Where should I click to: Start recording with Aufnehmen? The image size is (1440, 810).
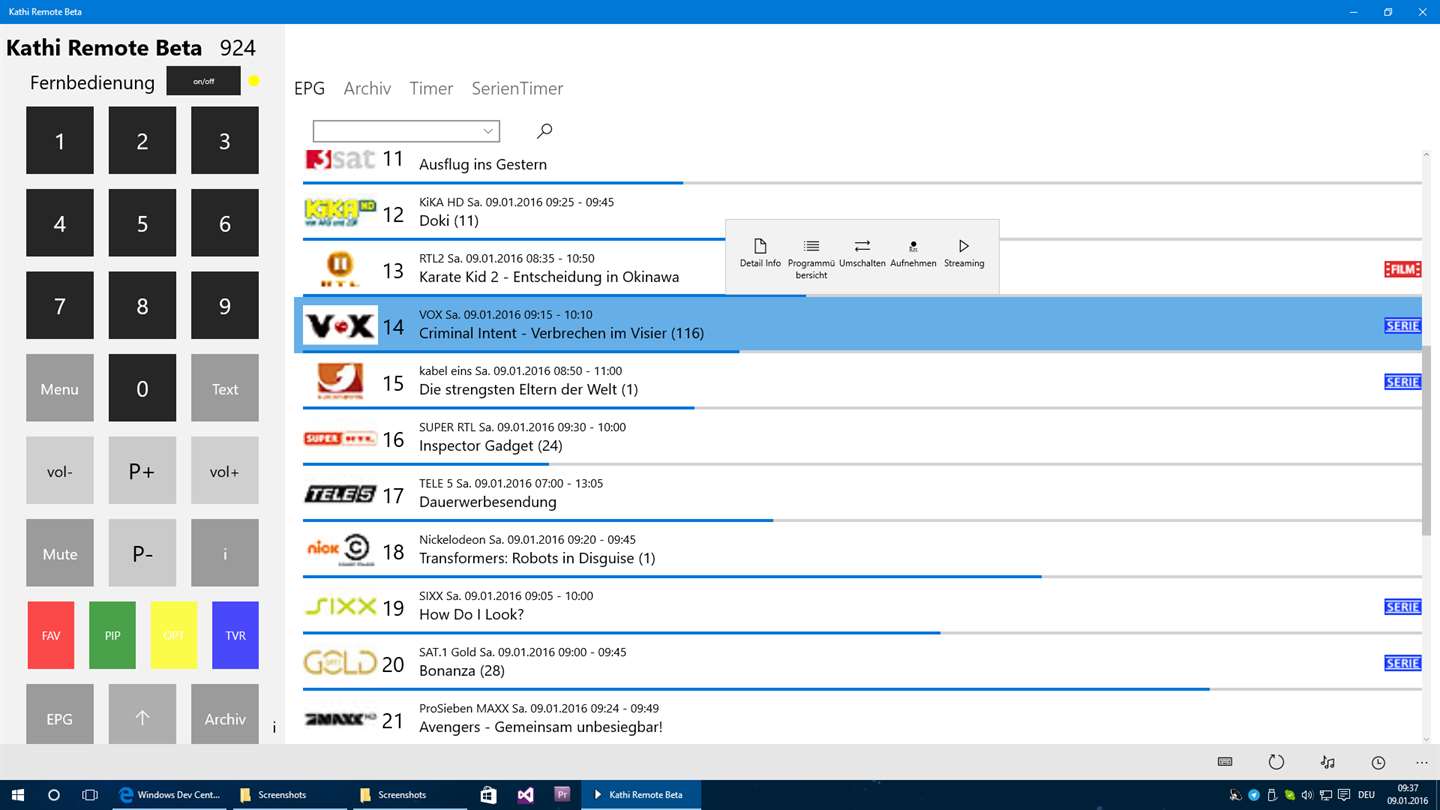click(913, 253)
